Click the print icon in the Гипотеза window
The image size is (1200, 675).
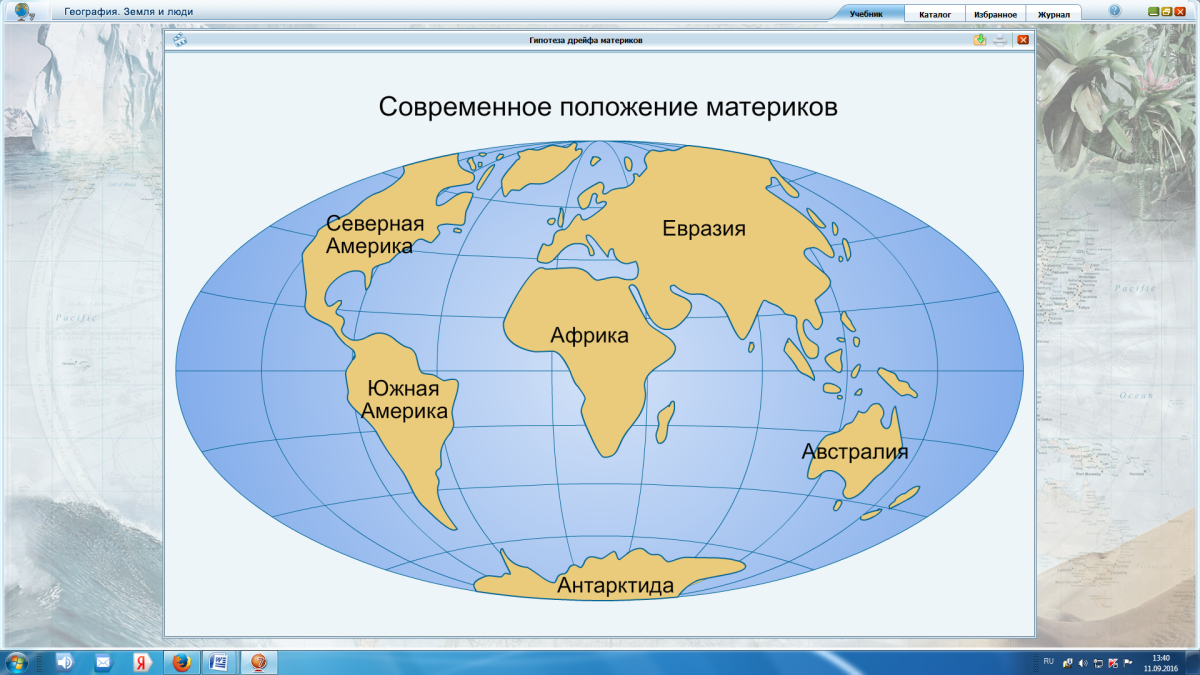[1000, 41]
